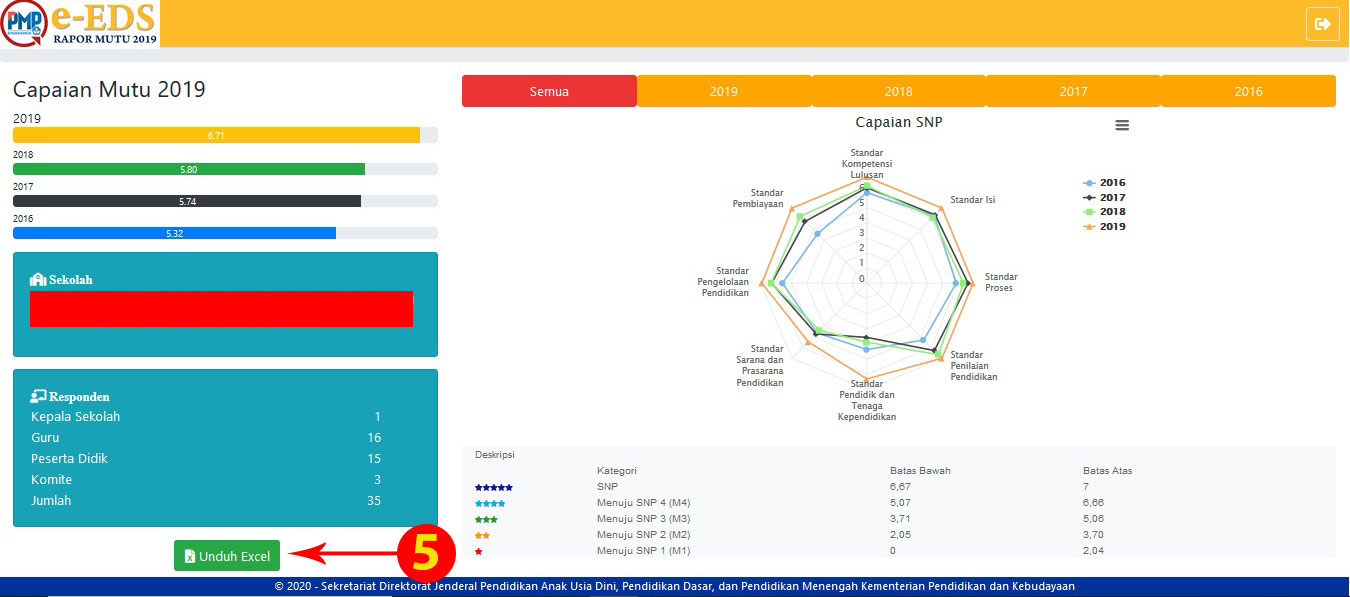This screenshot has height=597, width=1350.
Task: Switch to the Semua tab
Action: [x=548, y=90]
